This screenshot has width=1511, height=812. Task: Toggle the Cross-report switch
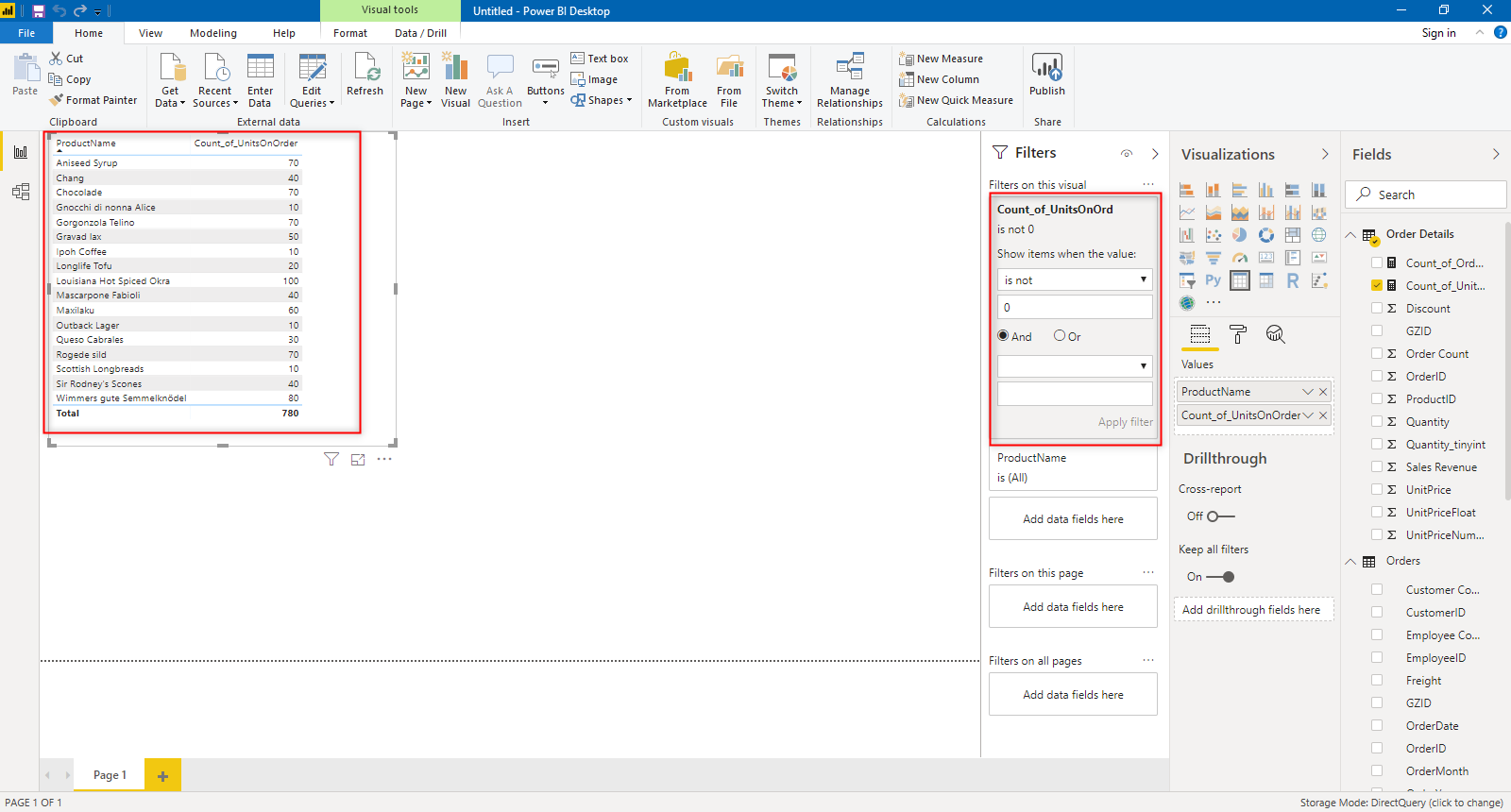pyautogui.click(x=1220, y=516)
